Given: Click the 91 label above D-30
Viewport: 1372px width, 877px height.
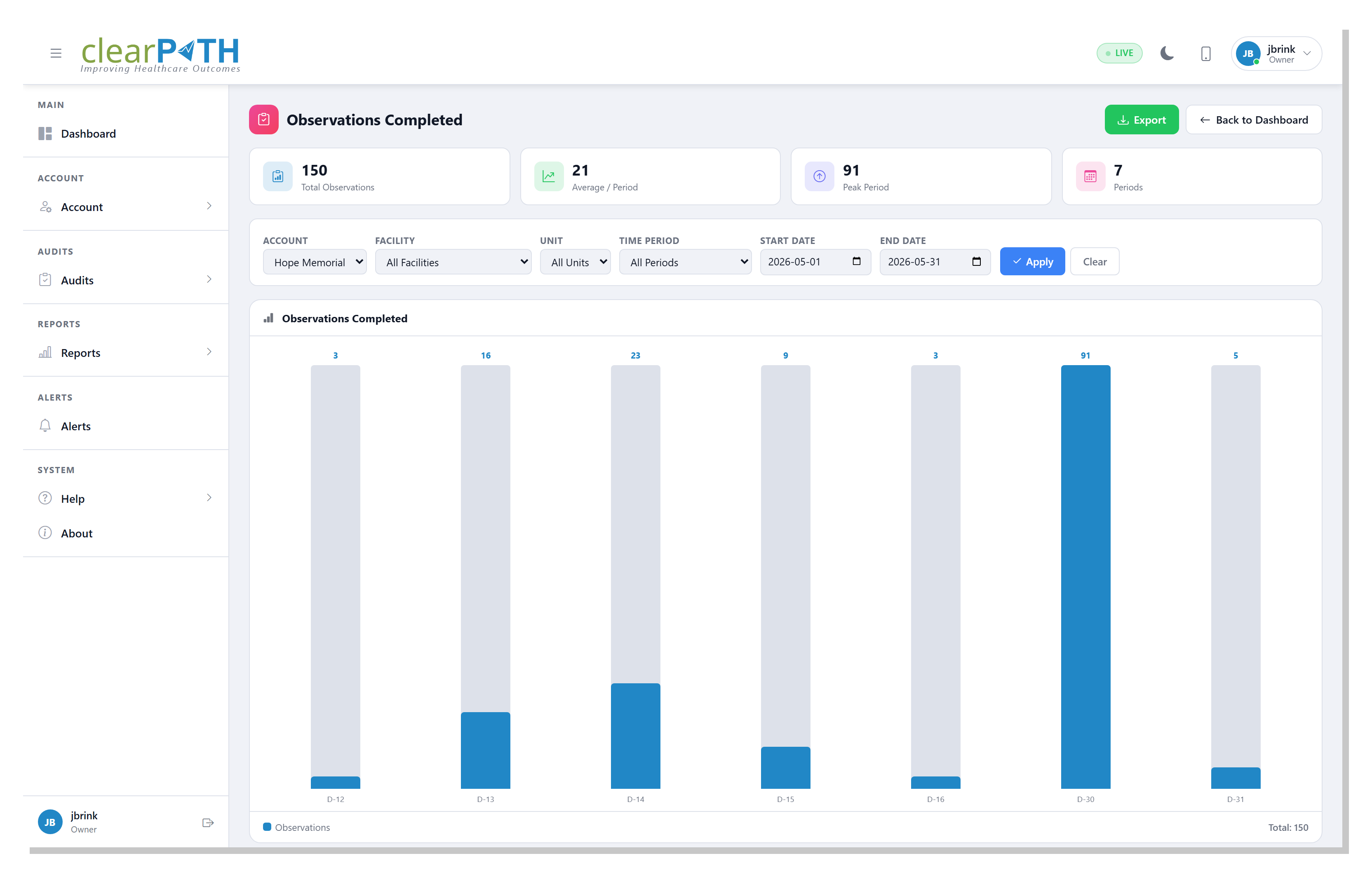Looking at the screenshot, I should (1085, 355).
